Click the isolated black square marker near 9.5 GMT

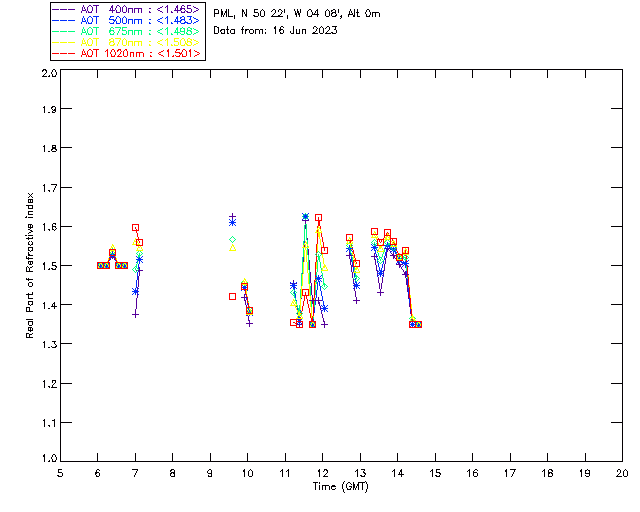pos(232,296)
